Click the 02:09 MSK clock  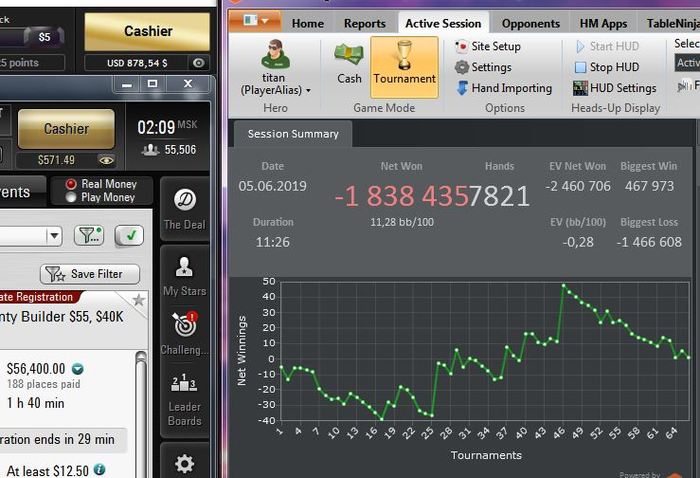[167, 128]
